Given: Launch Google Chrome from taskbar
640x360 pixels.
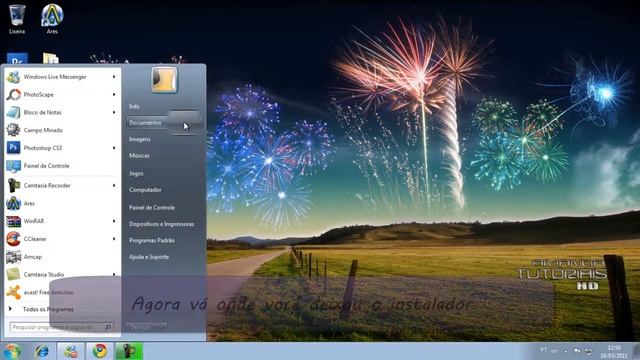Looking at the screenshot, I should (100, 351).
